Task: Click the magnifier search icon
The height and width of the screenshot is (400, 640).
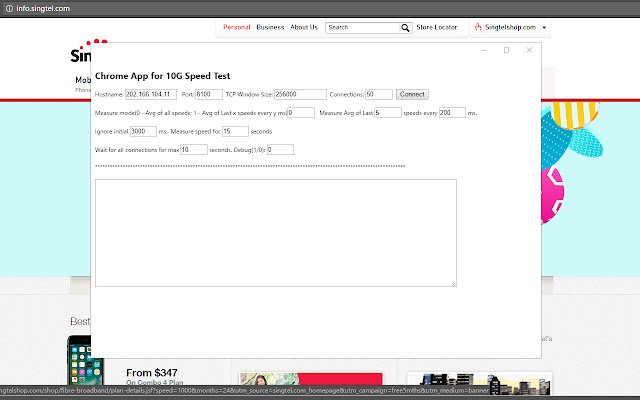Action: [x=405, y=28]
